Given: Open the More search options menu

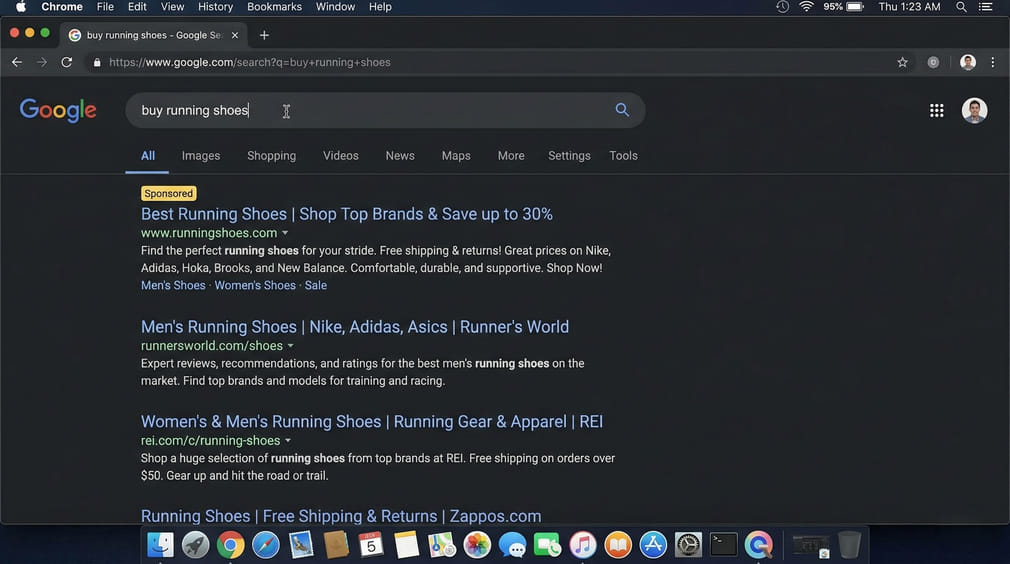Looking at the screenshot, I should [510, 156].
